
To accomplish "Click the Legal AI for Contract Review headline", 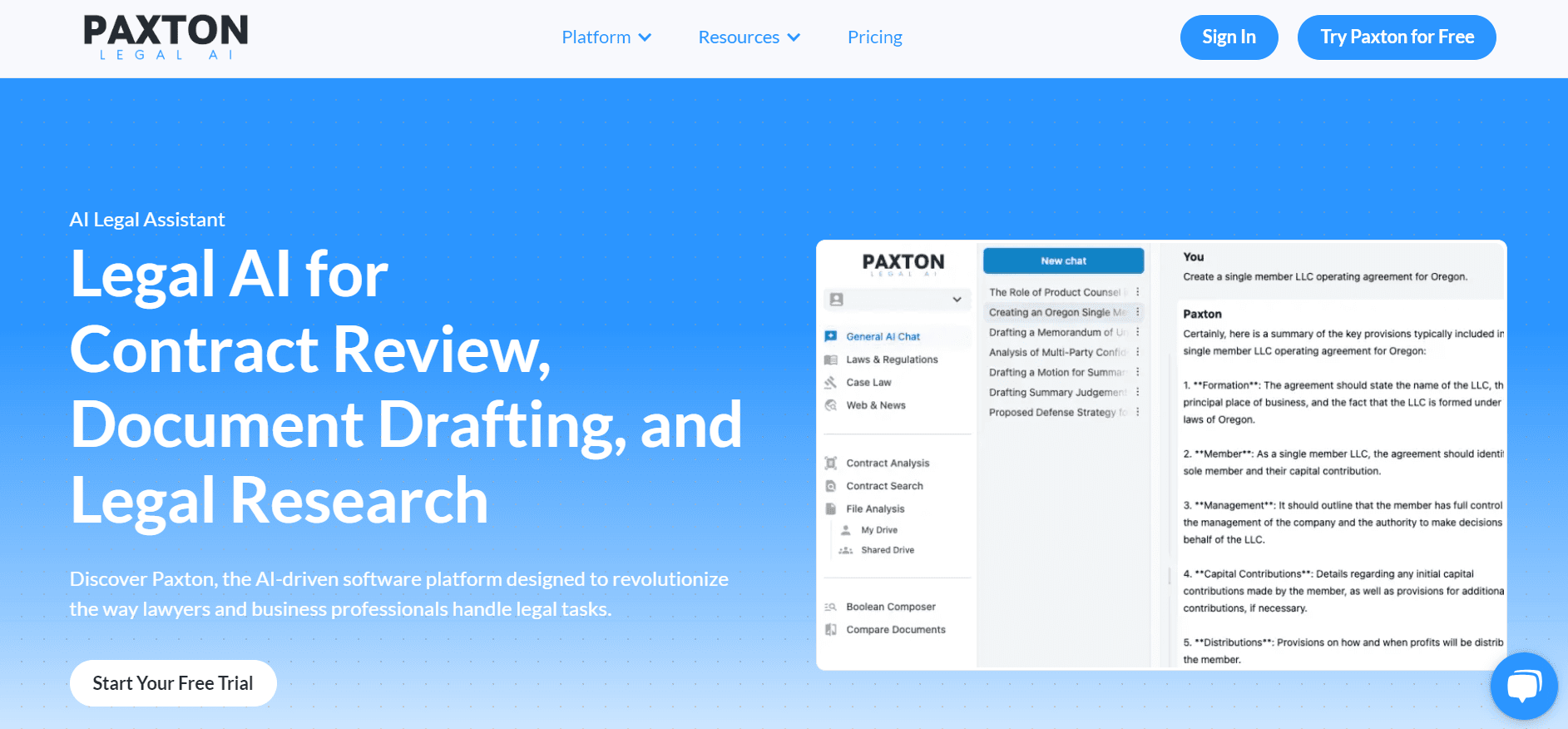I will click(x=406, y=387).
